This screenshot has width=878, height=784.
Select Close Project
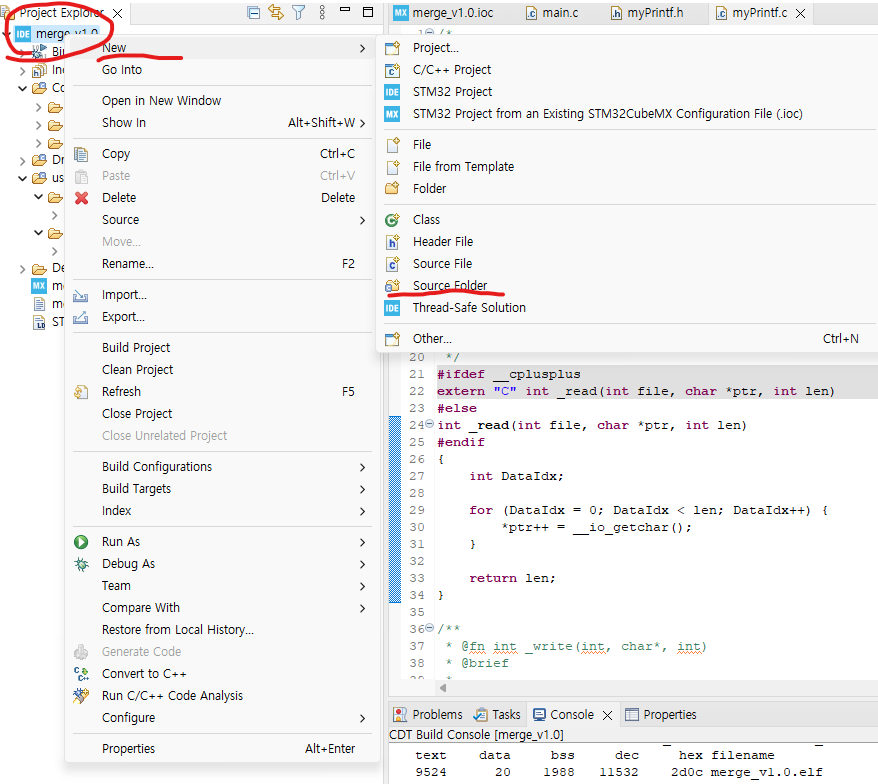coord(137,414)
